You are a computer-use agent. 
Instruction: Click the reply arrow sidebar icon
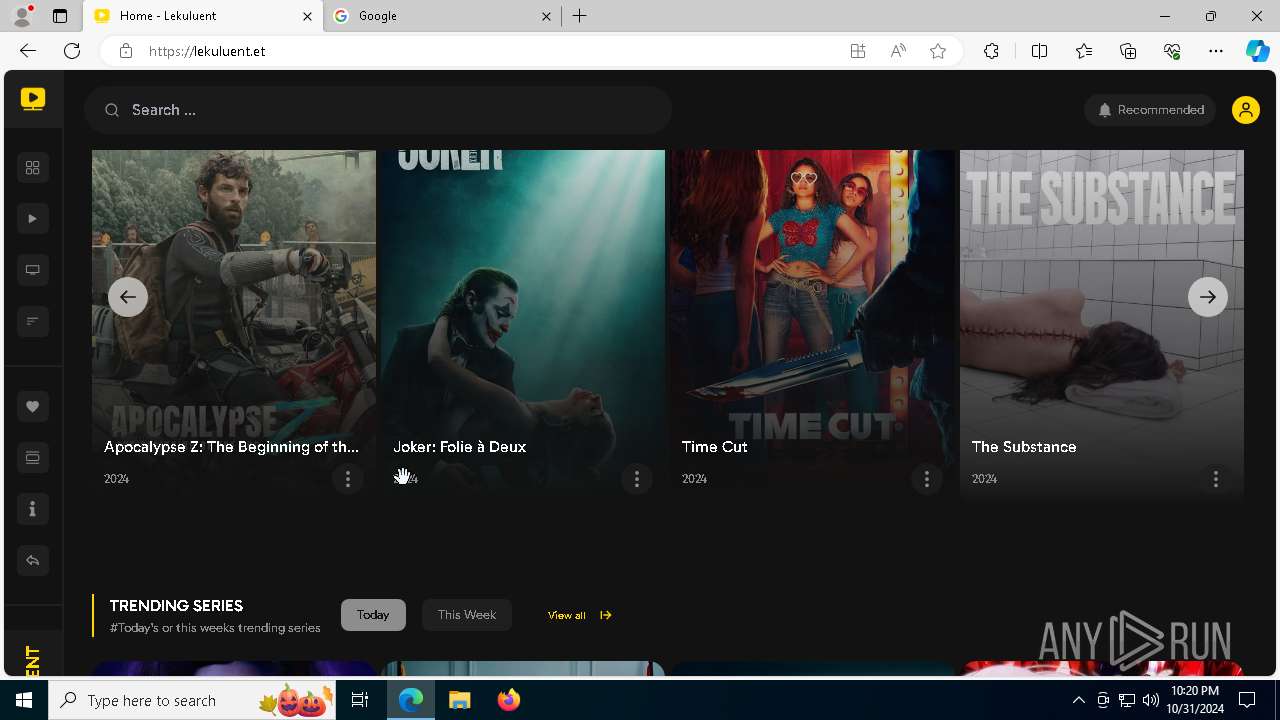32,560
